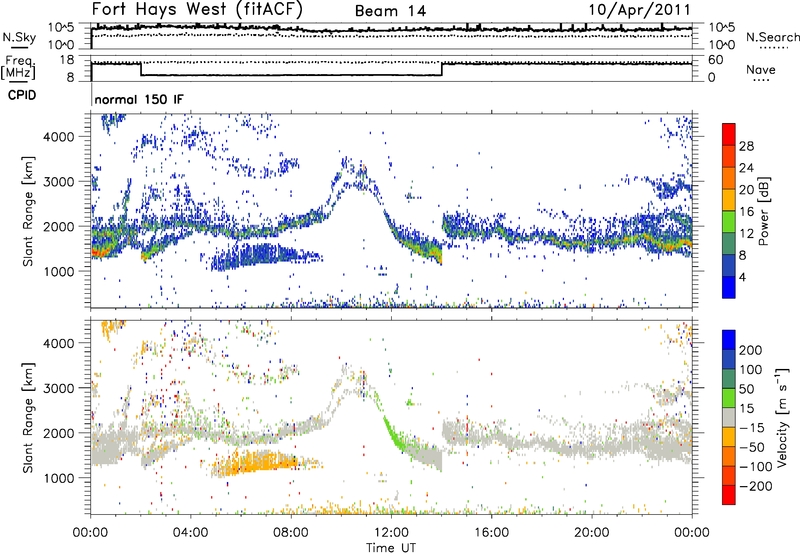
Task: Click the 'Fort Hays West (fitACF)' plot title
Action: click(x=197, y=9)
